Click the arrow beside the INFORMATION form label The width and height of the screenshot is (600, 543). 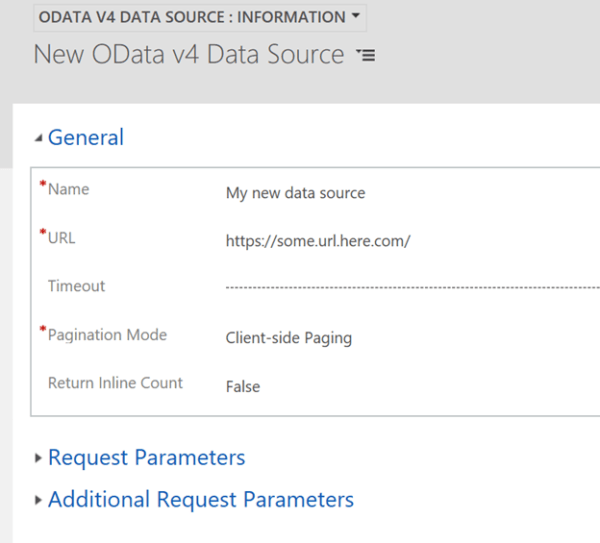pos(356,17)
